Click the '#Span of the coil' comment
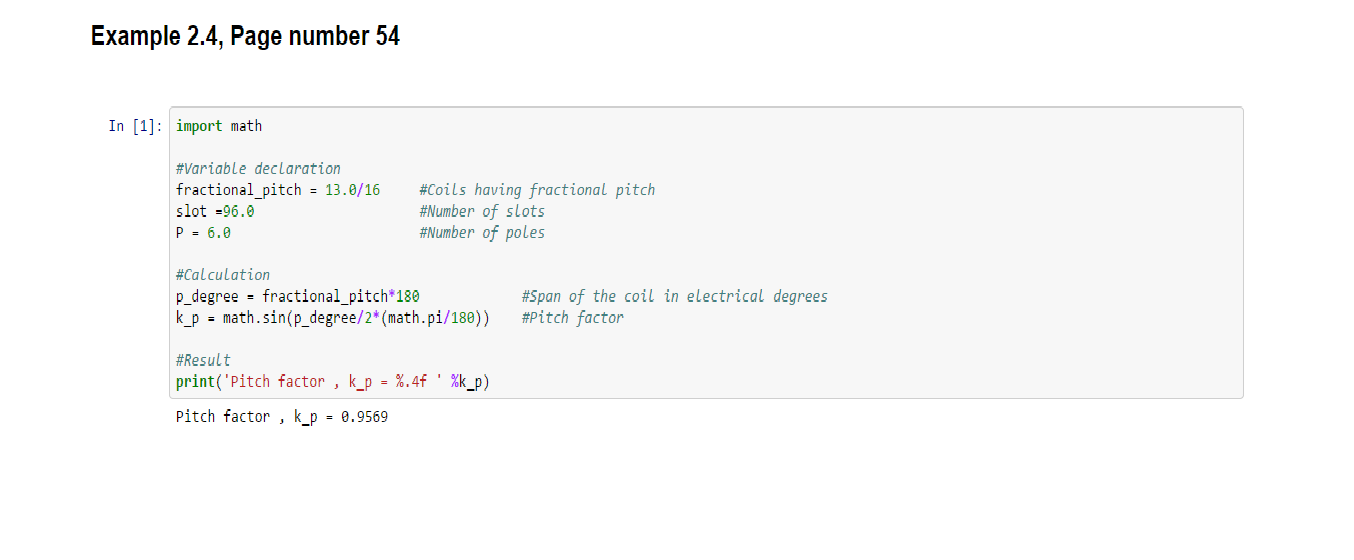 675,296
